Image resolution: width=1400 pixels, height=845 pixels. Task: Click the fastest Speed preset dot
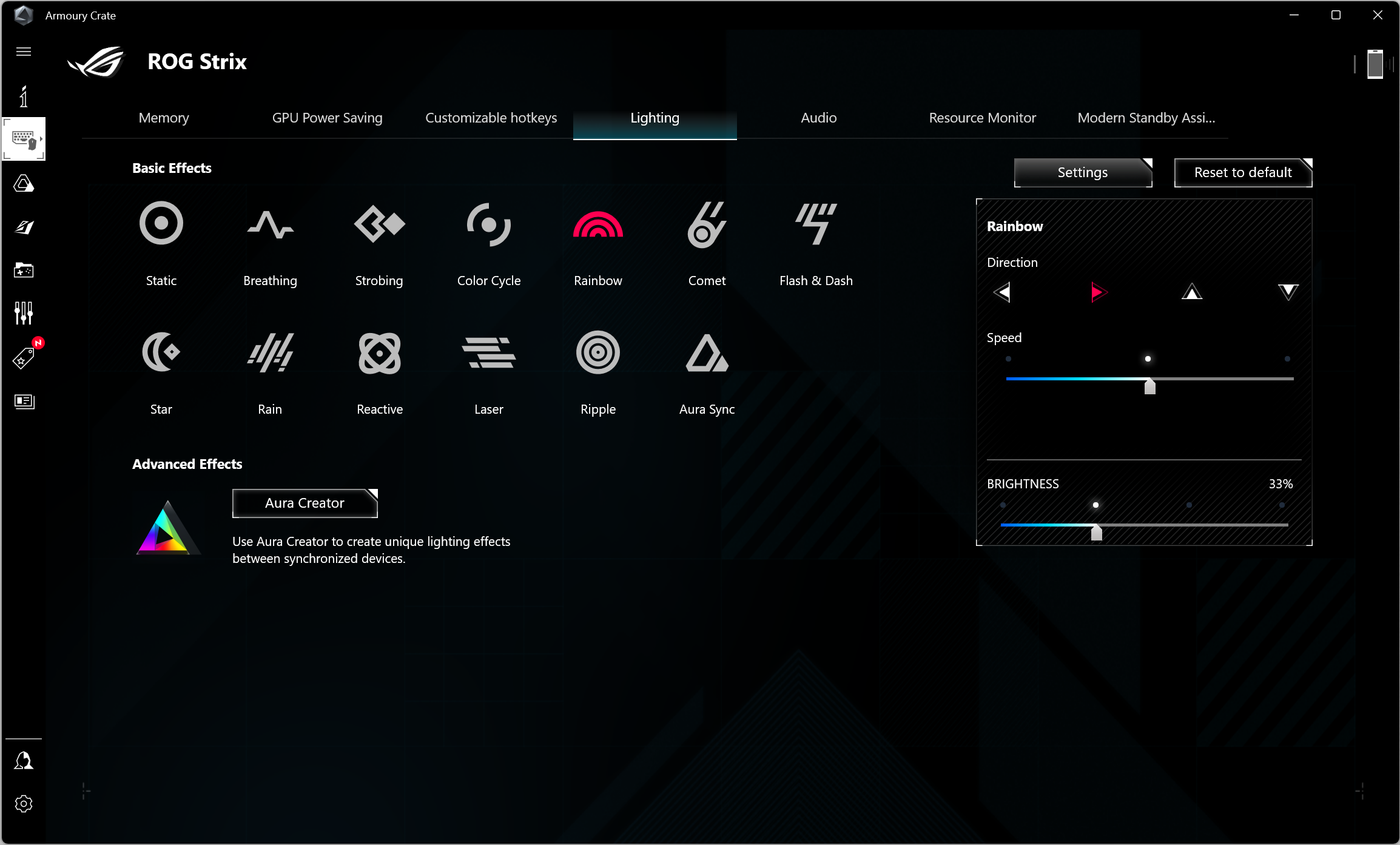point(1287,359)
